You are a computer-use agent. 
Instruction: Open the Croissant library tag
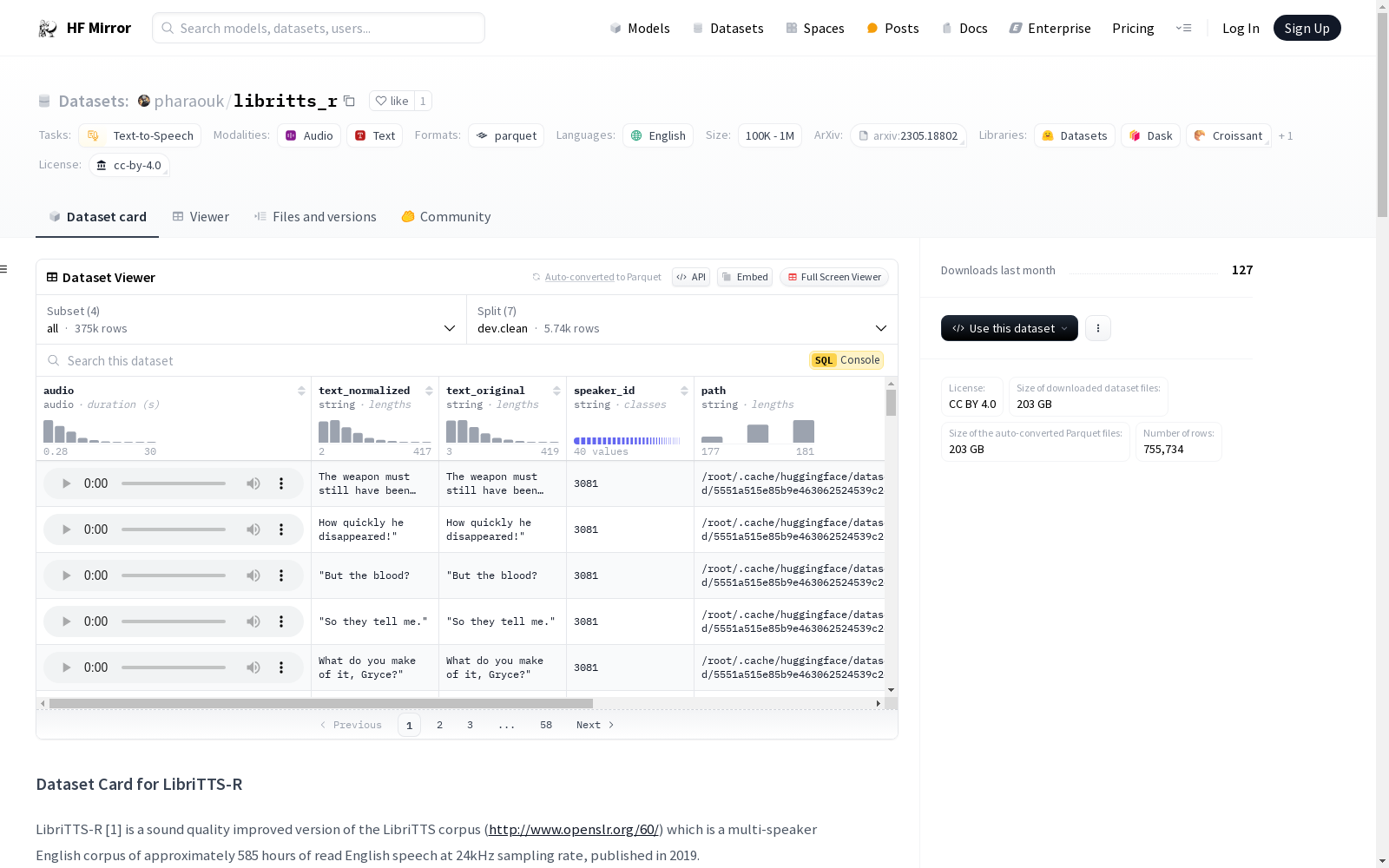pos(1228,135)
